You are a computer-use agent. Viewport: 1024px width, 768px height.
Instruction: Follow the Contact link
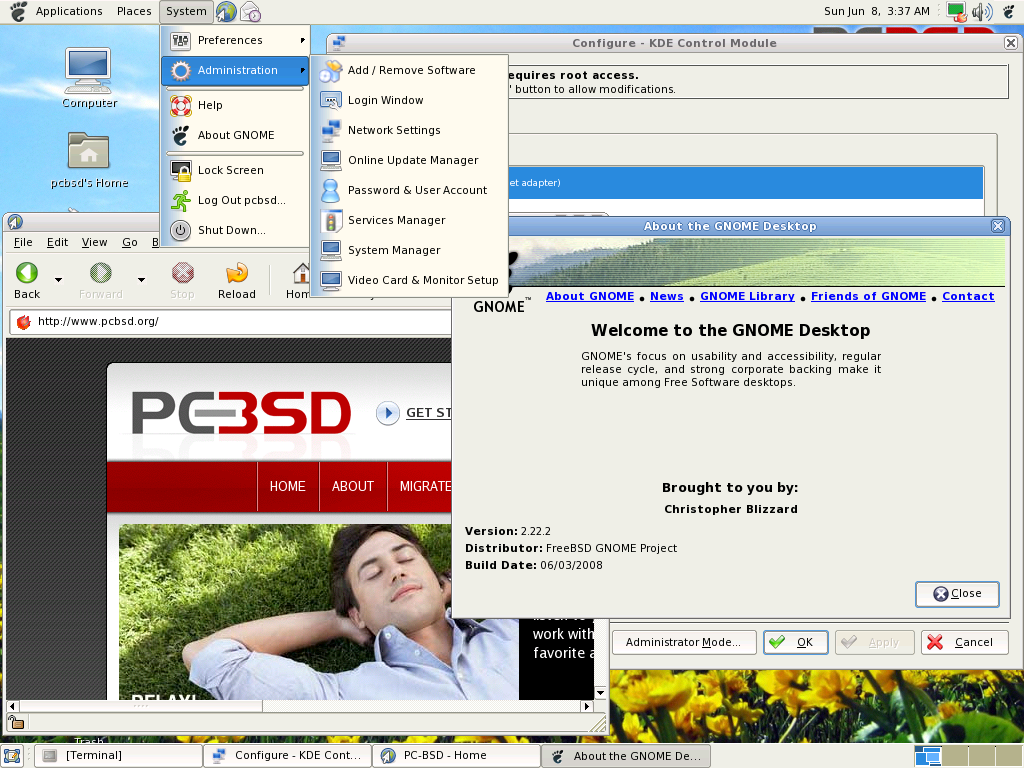coord(968,296)
